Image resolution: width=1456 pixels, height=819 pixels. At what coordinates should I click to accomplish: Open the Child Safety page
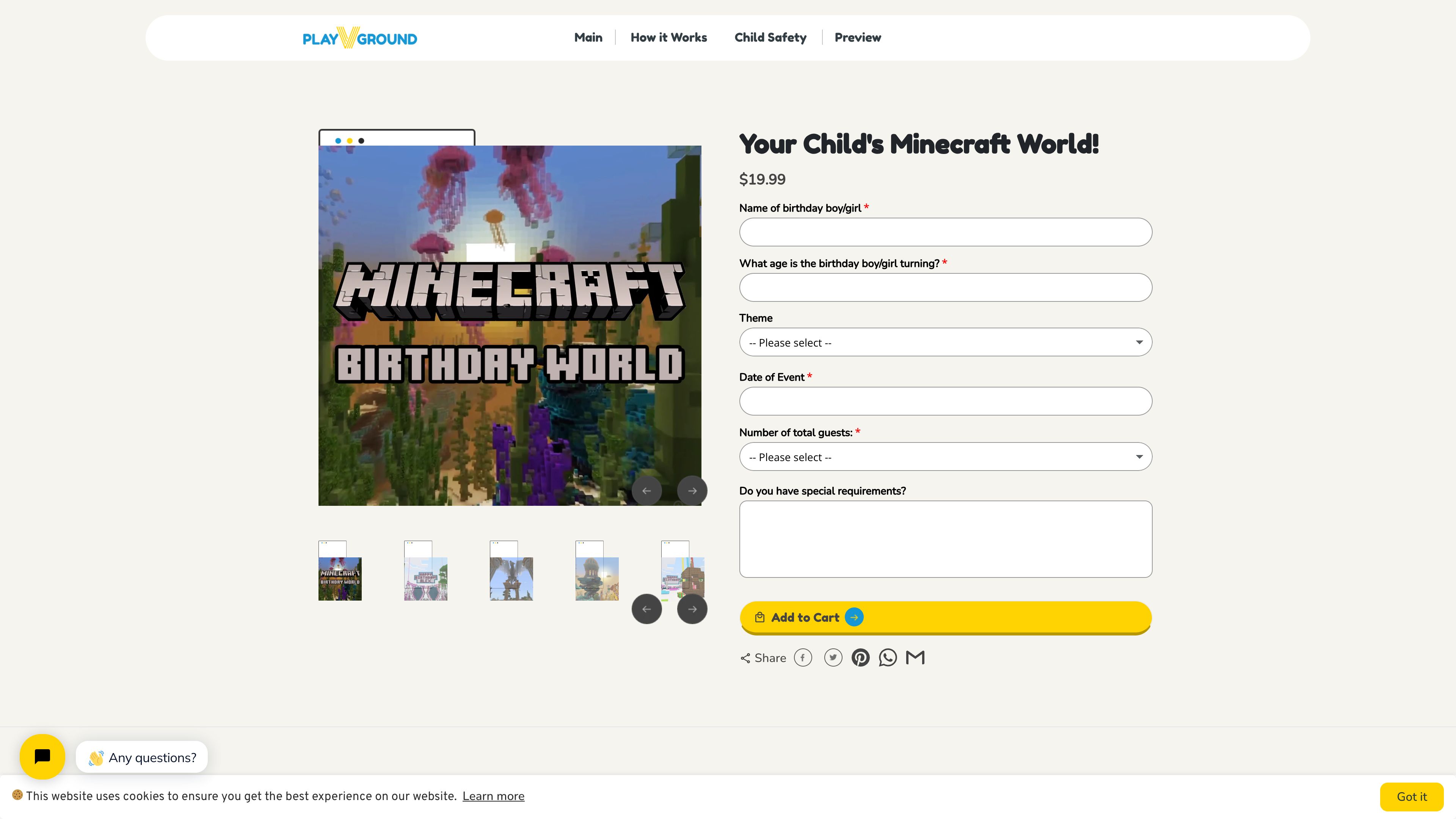(770, 37)
